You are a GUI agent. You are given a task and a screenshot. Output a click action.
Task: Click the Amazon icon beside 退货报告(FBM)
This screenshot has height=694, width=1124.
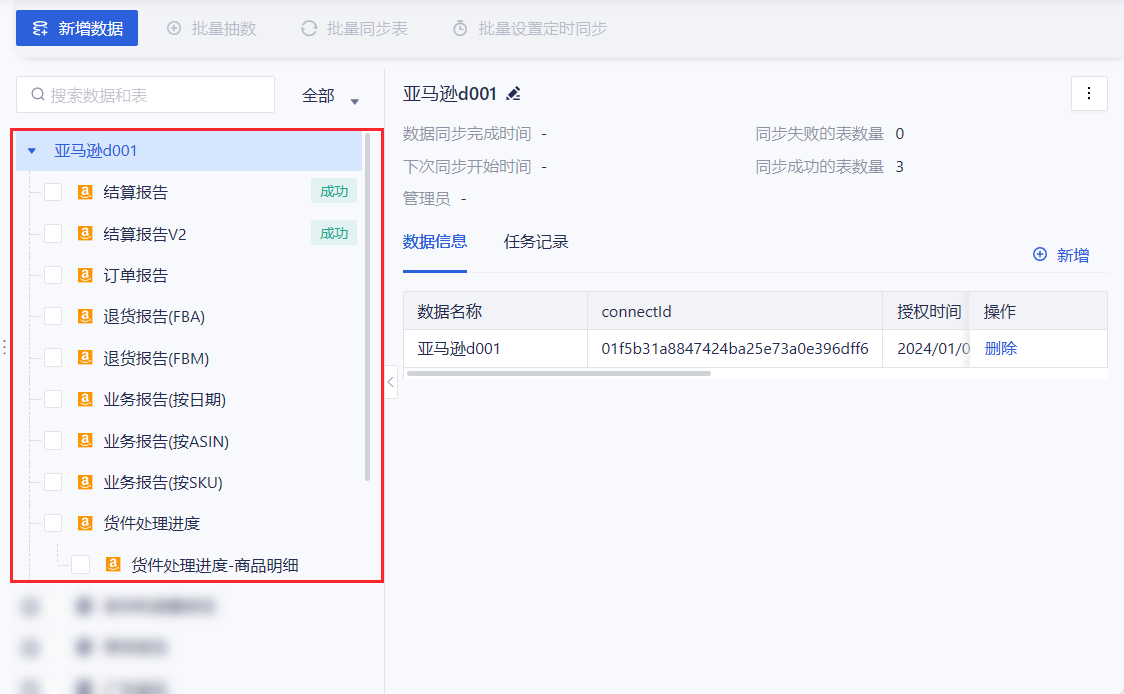pyautogui.click(x=85, y=358)
